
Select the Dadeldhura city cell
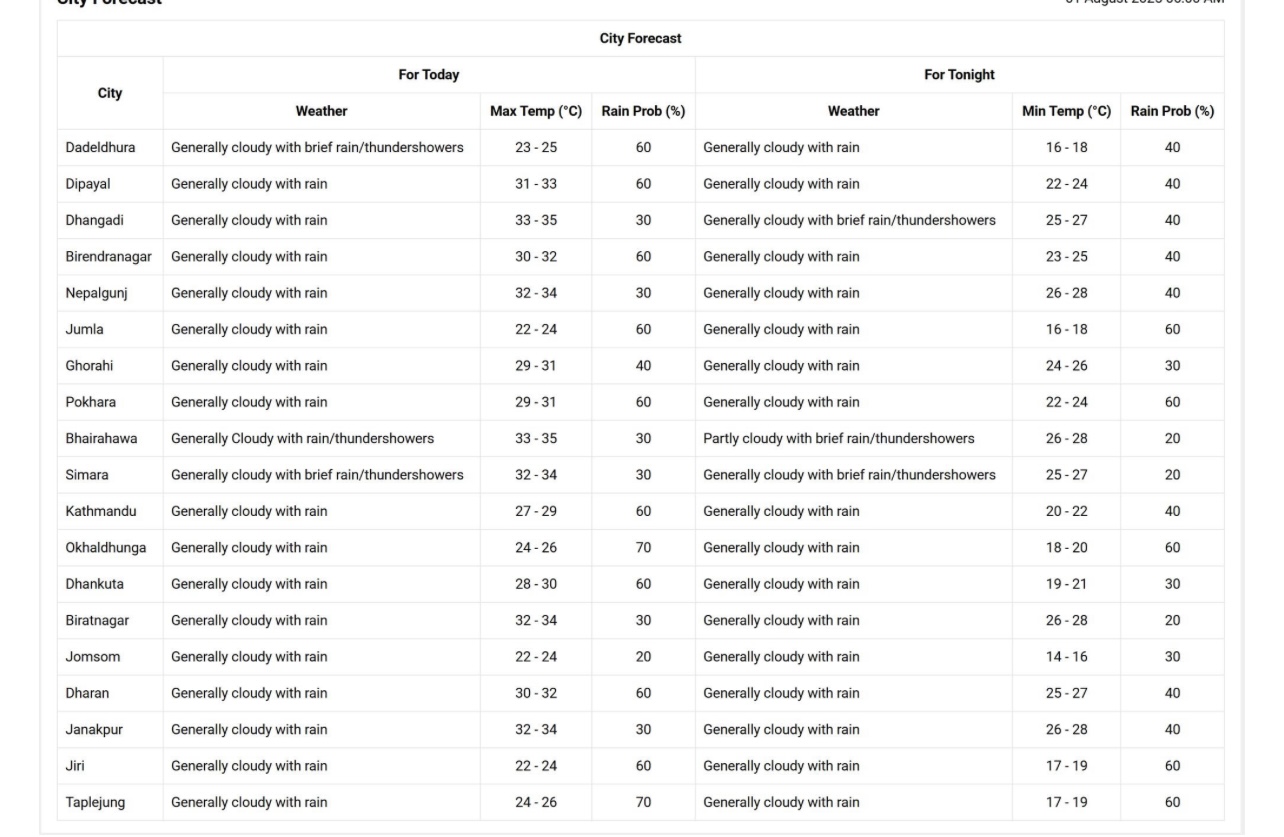point(100,148)
